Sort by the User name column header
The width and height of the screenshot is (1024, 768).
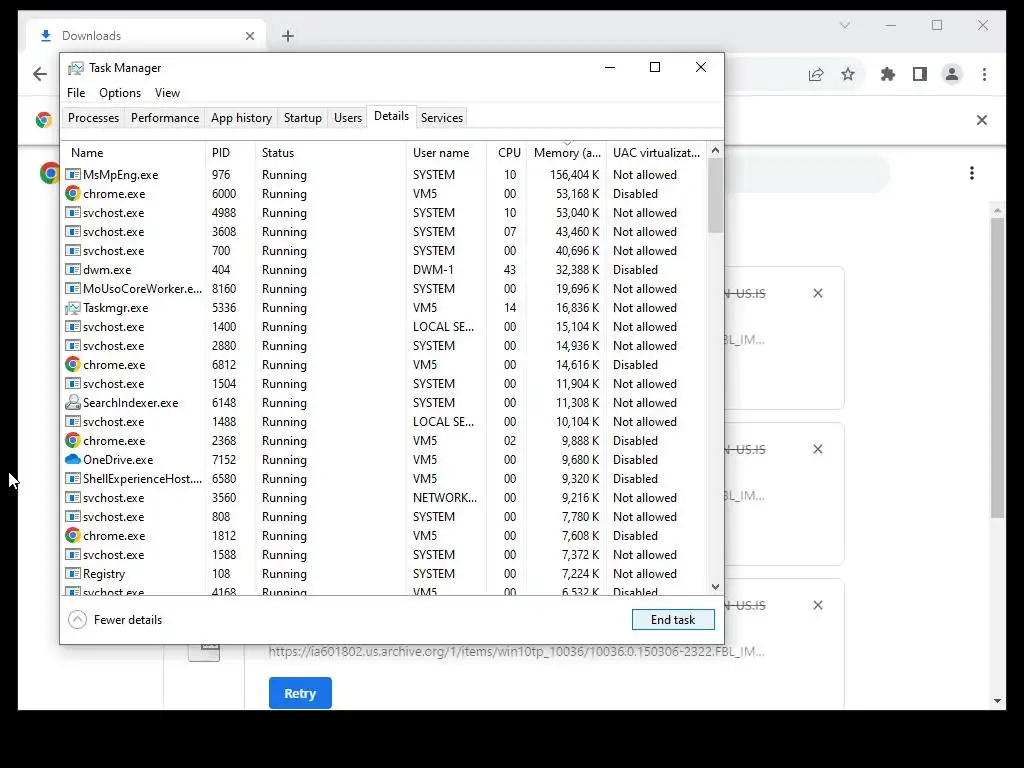tap(446, 153)
